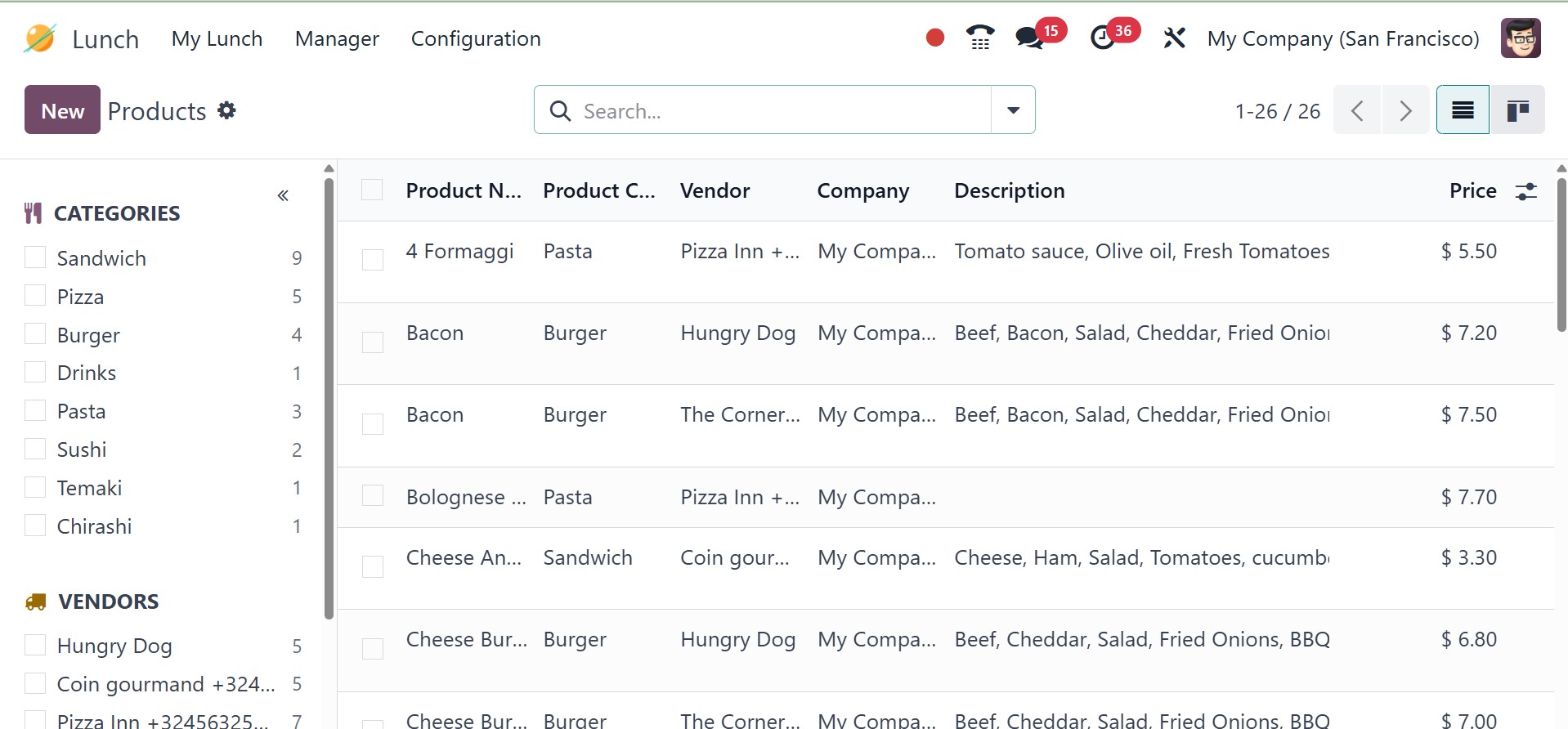
Task: Collapse the filter side panel
Action: [x=283, y=195]
